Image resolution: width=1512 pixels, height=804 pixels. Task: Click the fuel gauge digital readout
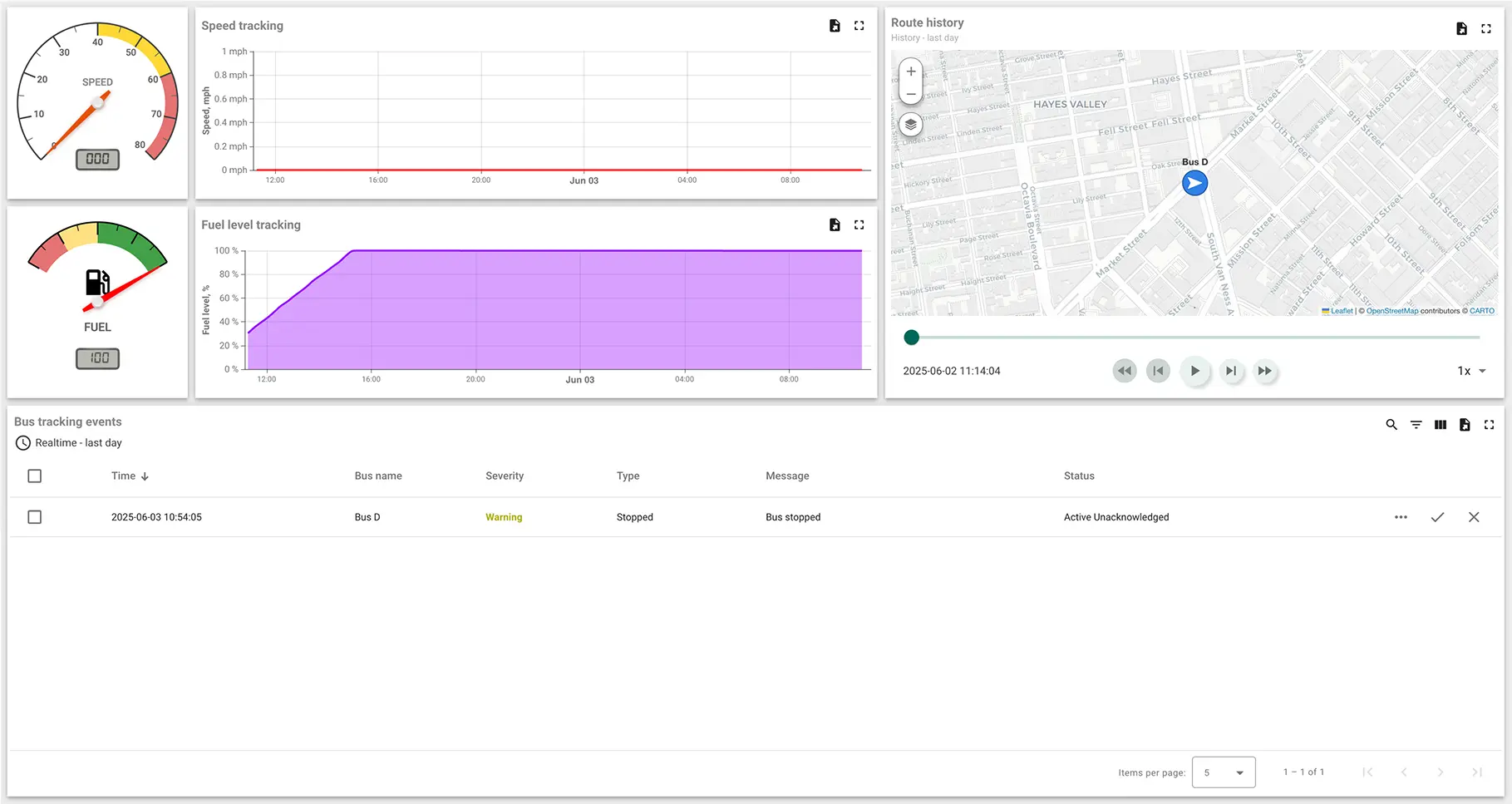click(x=97, y=358)
